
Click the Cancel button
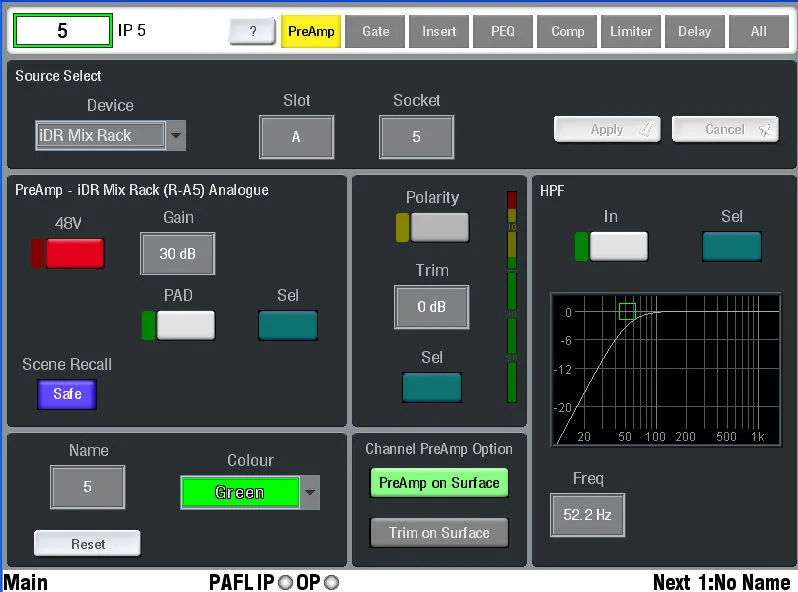coord(725,129)
